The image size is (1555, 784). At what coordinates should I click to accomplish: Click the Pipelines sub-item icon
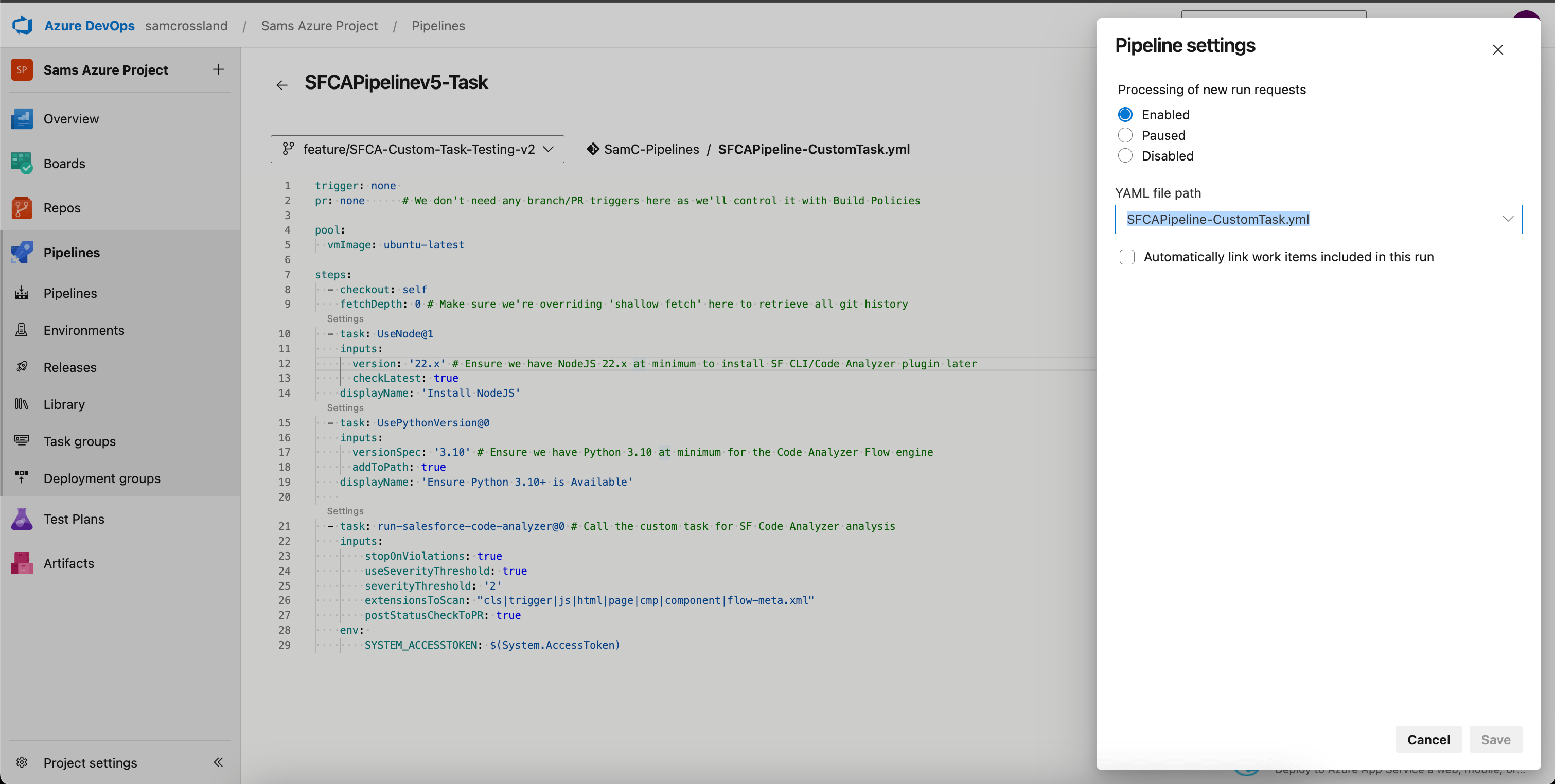click(x=22, y=293)
